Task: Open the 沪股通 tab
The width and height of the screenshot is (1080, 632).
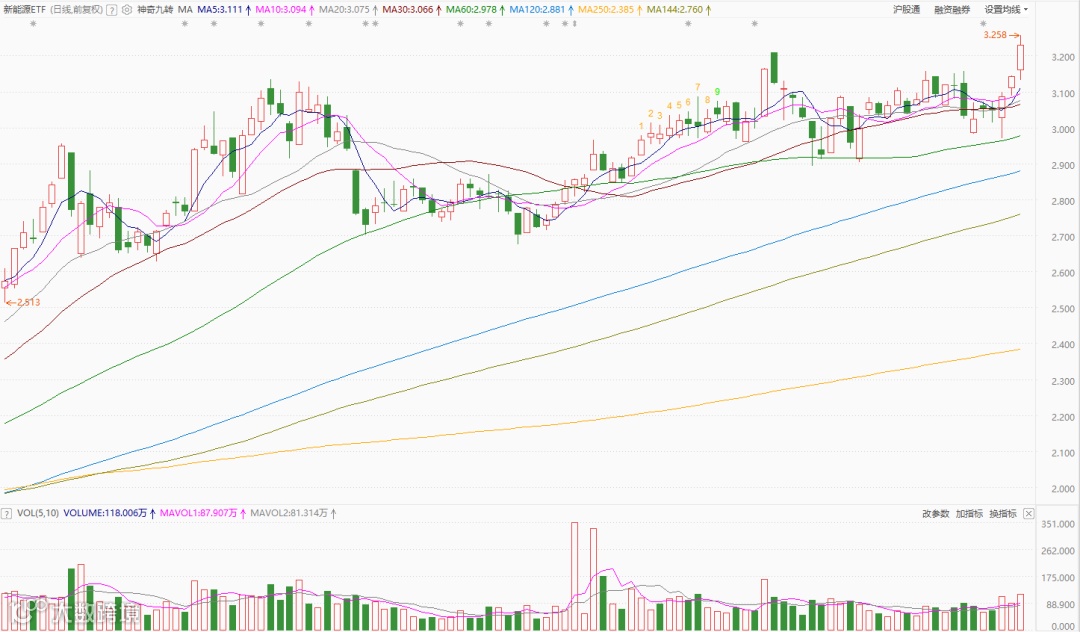Action: point(906,10)
